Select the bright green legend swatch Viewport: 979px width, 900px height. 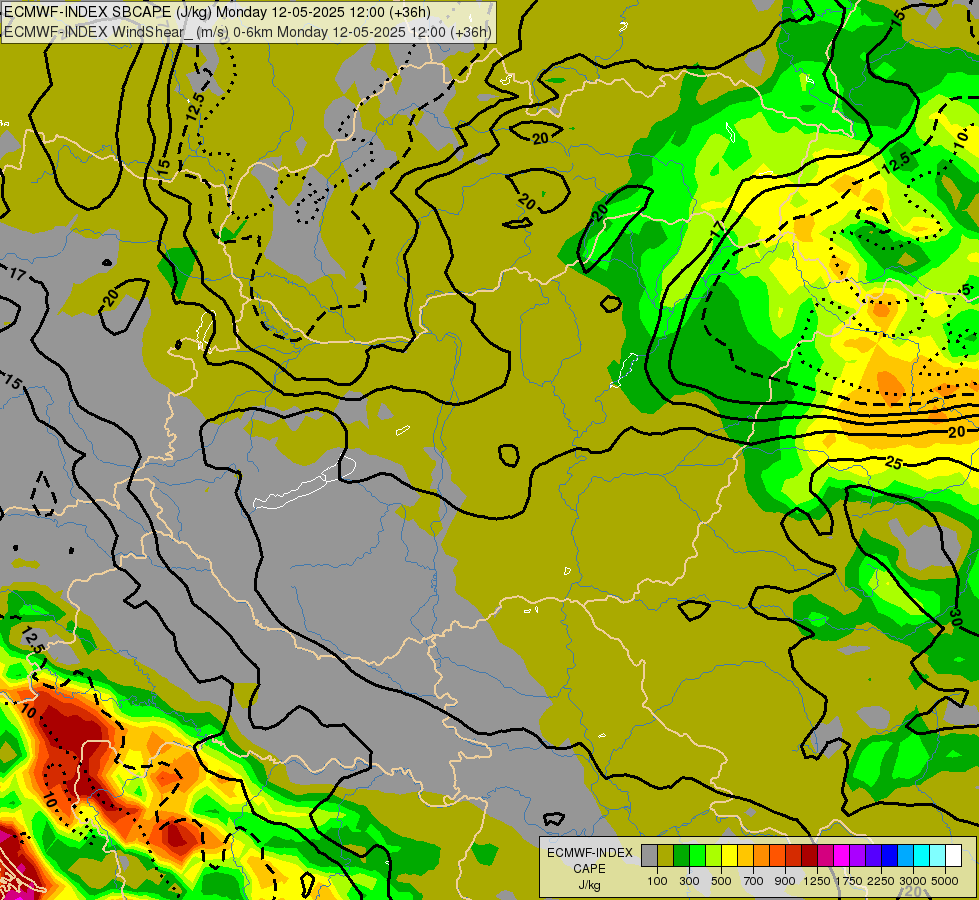[x=697, y=855]
